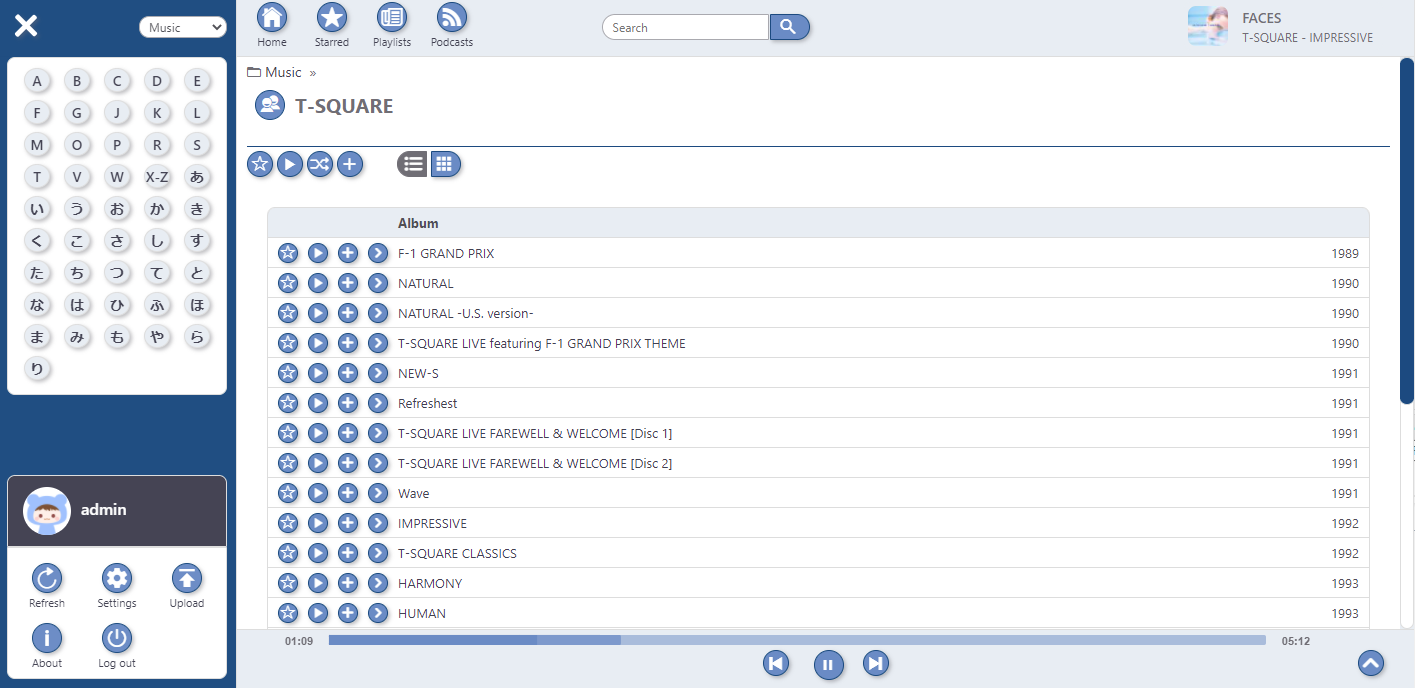This screenshot has width=1415, height=688.
Task: Star the F-1 GRAND PRIX album
Action: click(x=288, y=253)
